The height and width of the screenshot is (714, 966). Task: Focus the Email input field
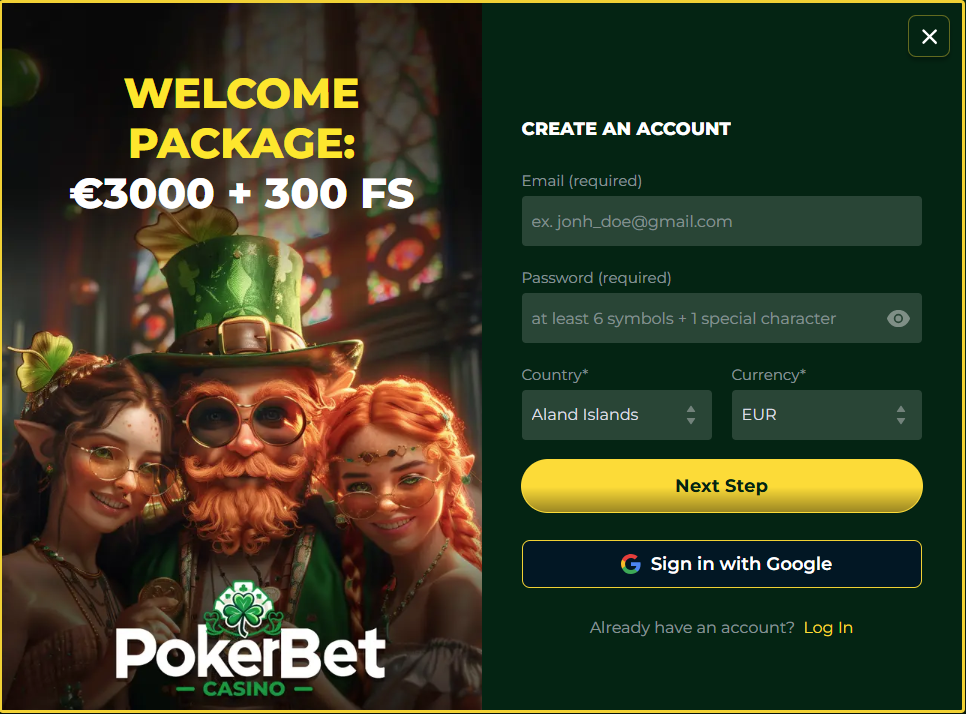(x=721, y=221)
